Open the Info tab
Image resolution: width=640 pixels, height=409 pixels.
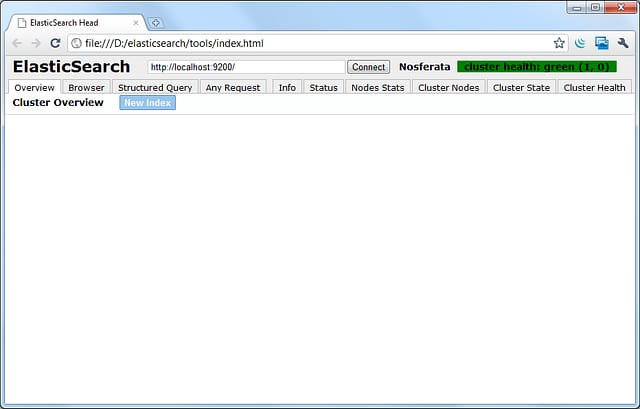(287, 87)
